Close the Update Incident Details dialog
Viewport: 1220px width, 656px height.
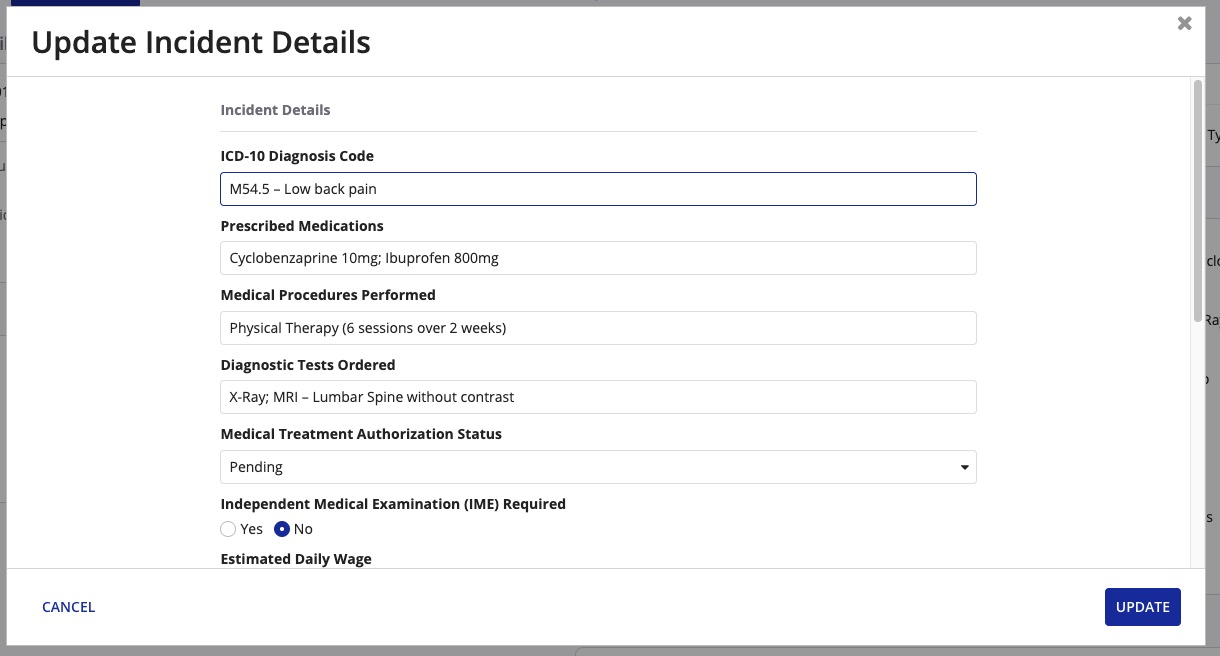tap(1184, 23)
